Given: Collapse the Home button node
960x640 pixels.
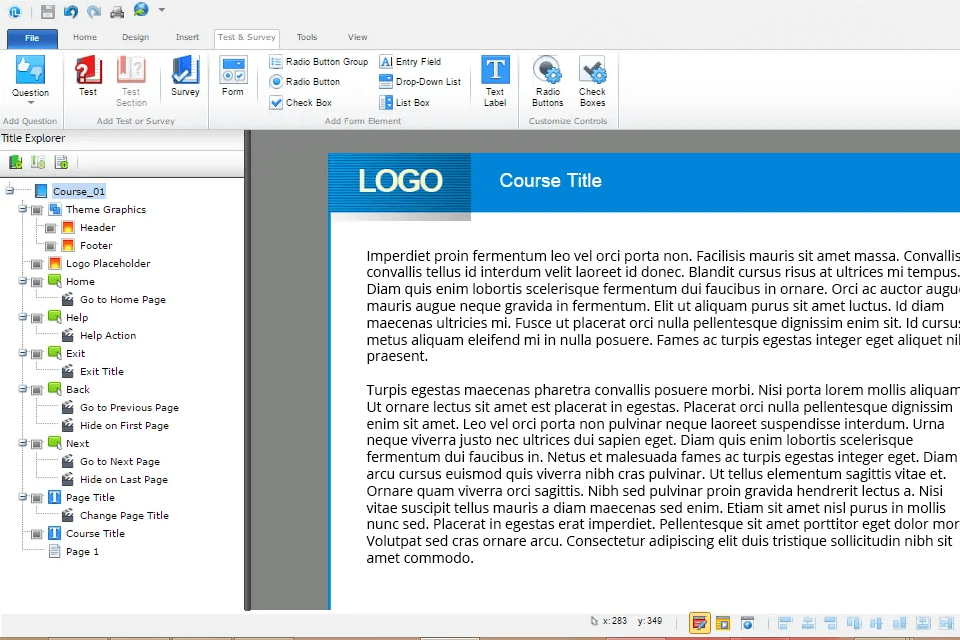Looking at the screenshot, I should (x=23, y=281).
